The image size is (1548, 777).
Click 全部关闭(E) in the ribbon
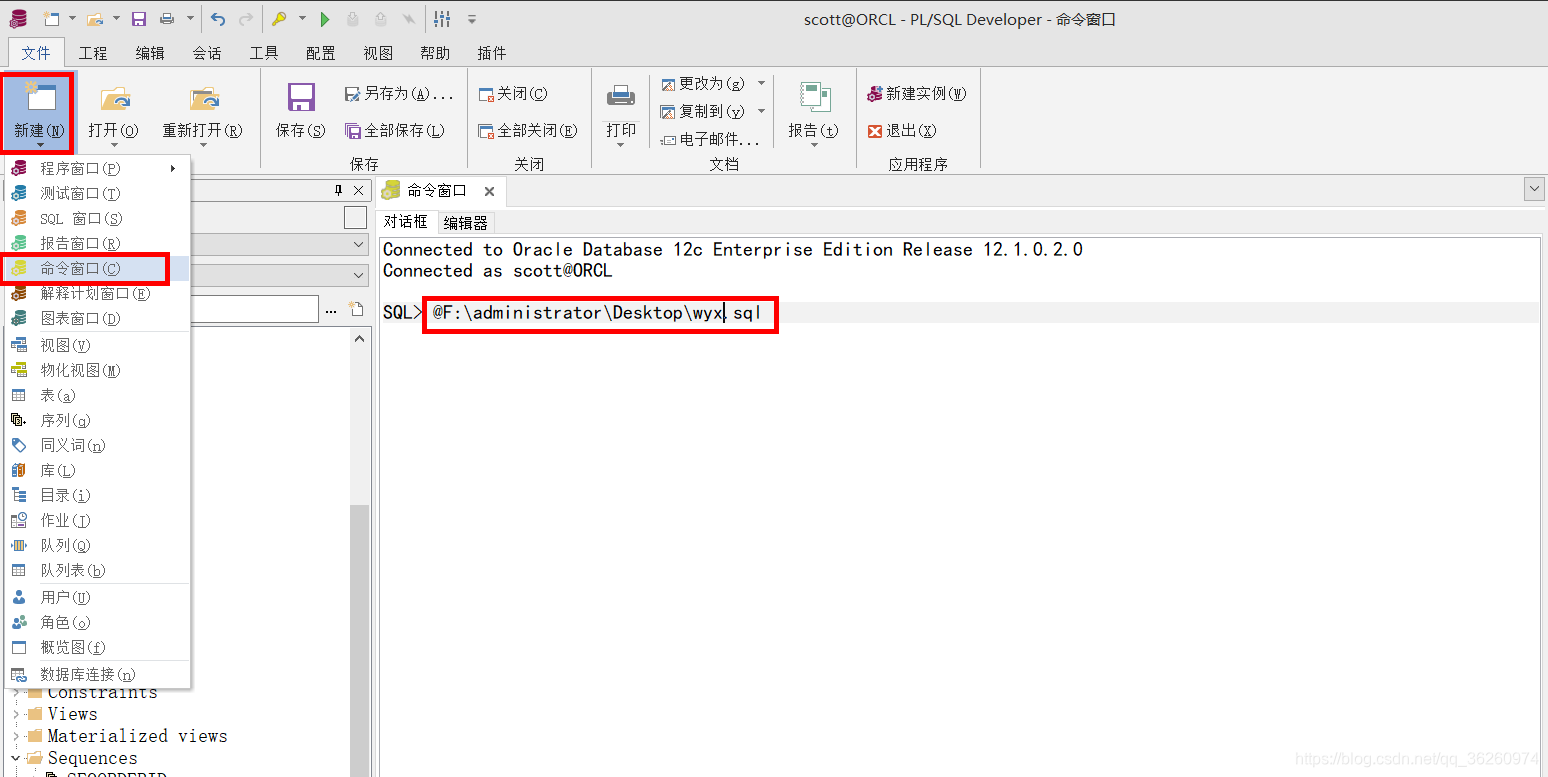click(528, 130)
